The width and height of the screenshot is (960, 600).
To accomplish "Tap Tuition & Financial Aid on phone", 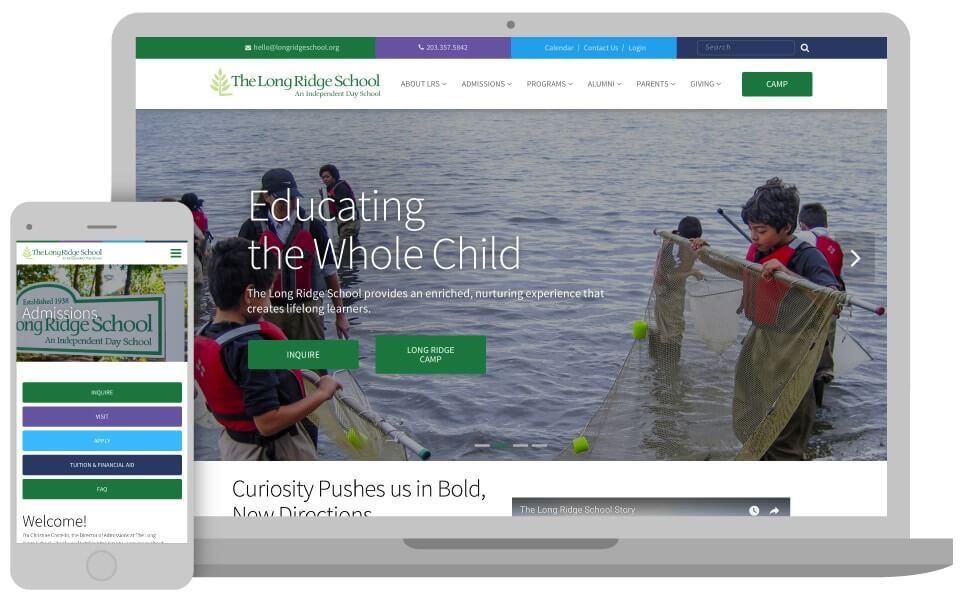I will coord(102,465).
